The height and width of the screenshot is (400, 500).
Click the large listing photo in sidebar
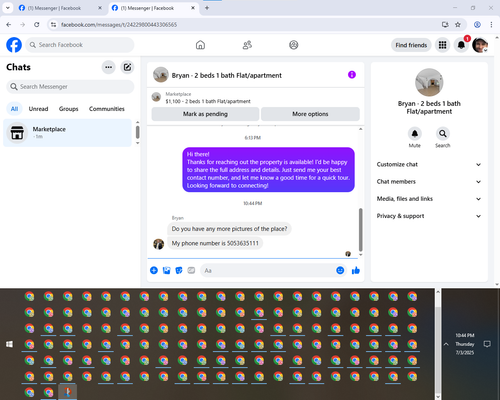pyautogui.click(x=429, y=82)
